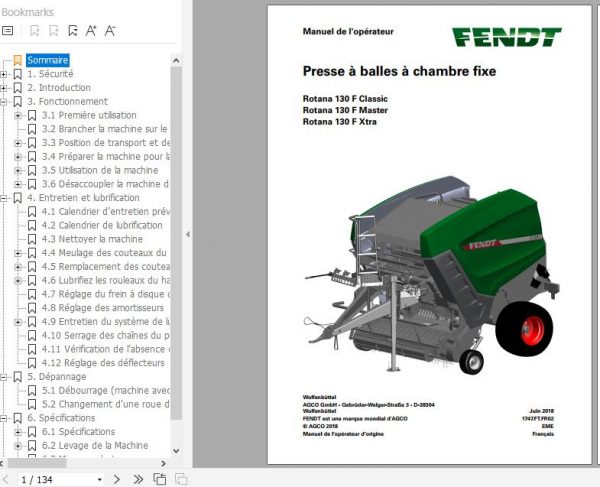Open bookmark 6.2 Levage de la Machine
Screen dimensions: 600x487
[x=95, y=446]
